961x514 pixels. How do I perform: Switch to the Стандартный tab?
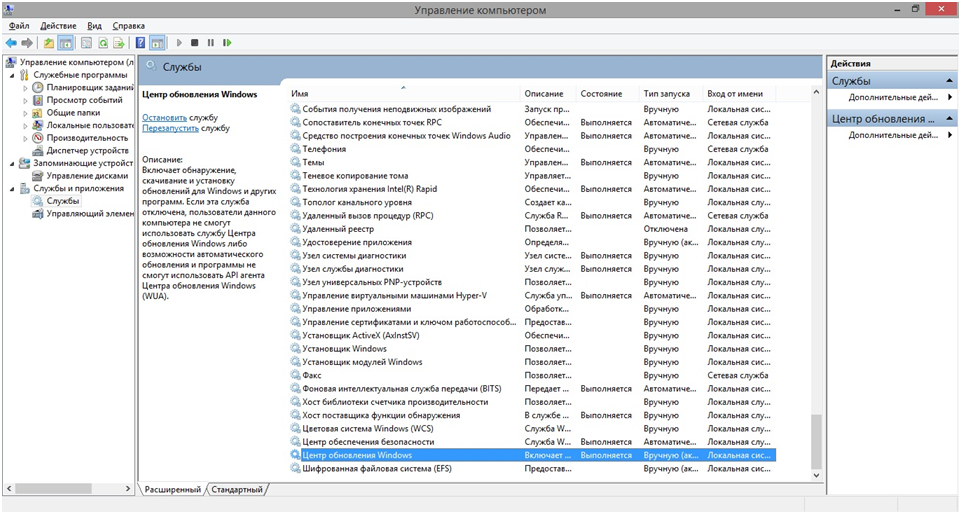pos(238,490)
